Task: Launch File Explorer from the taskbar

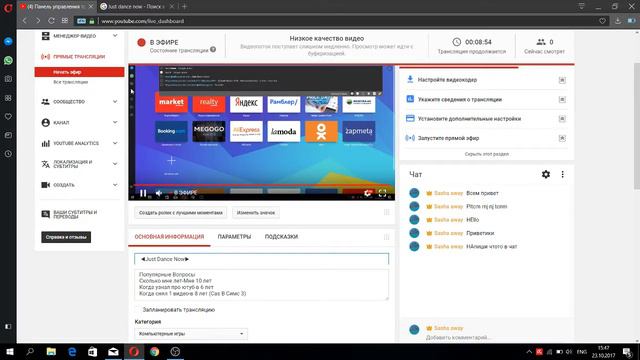Action: point(51,351)
